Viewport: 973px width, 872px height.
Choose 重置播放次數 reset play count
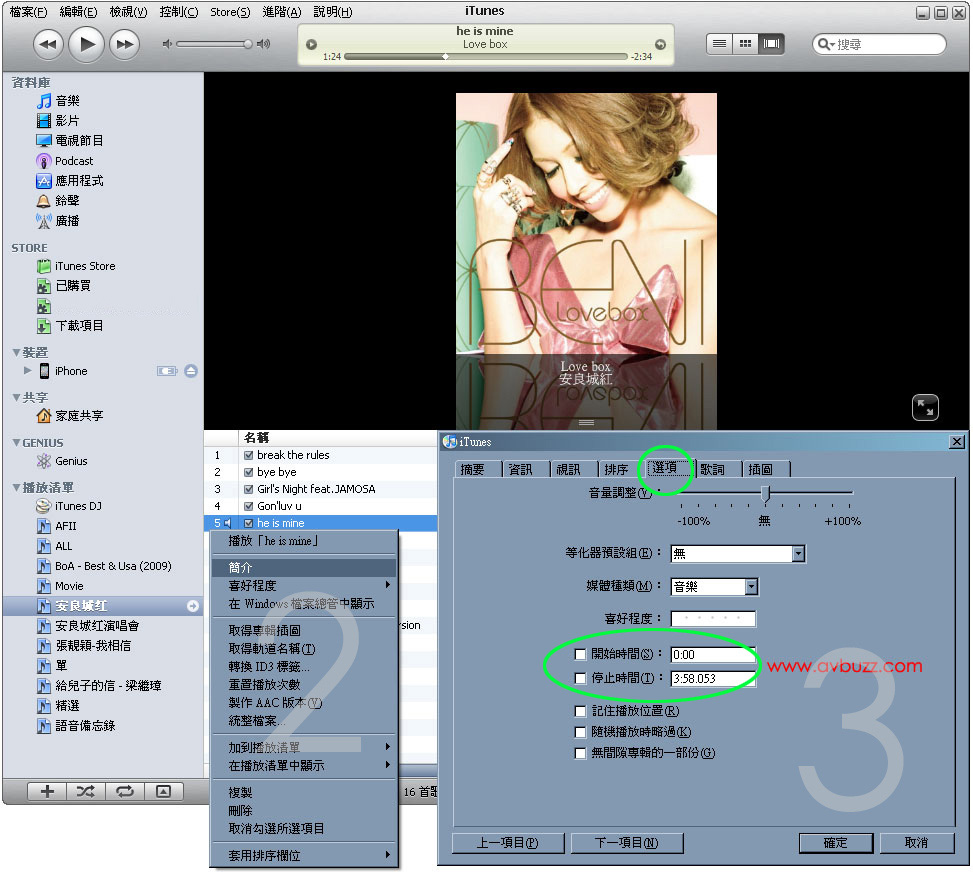point(303,685)
